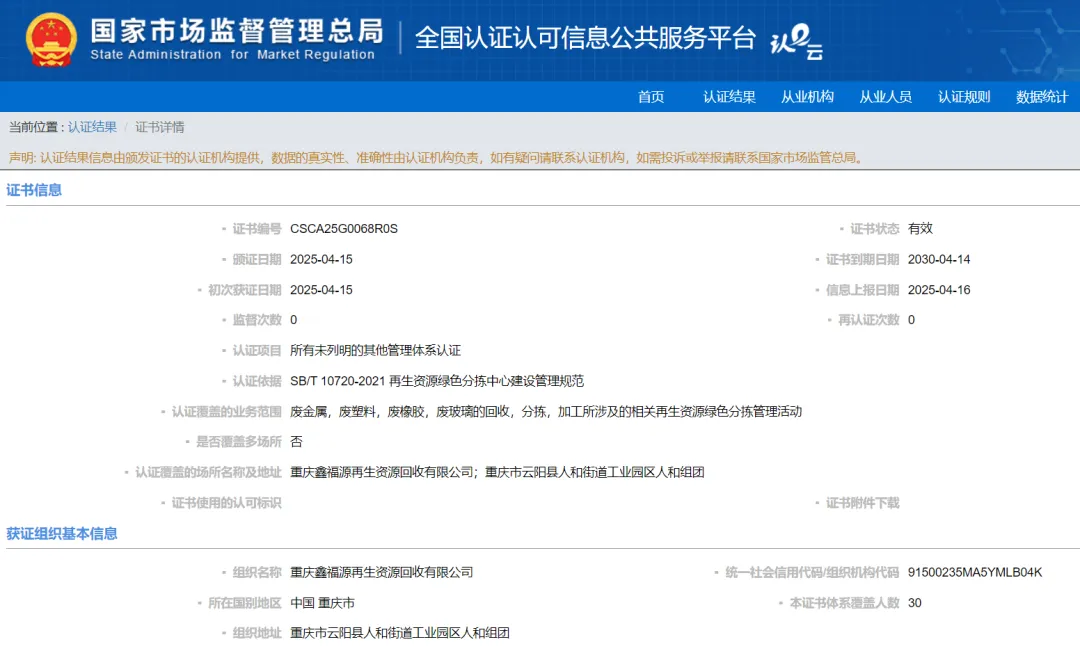Go to 从业机构 in the navigation bar

pyautogui.click(x=807, y=97)
